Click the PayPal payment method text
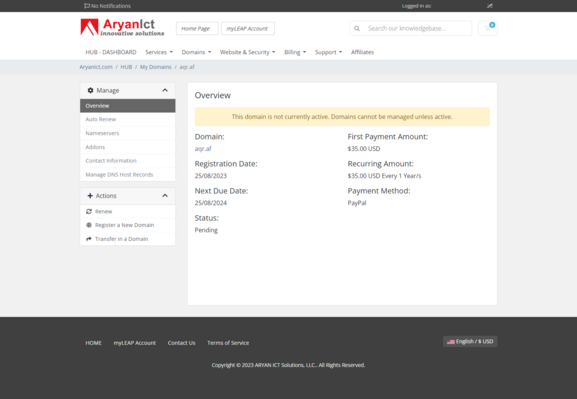 click(357, 203)
